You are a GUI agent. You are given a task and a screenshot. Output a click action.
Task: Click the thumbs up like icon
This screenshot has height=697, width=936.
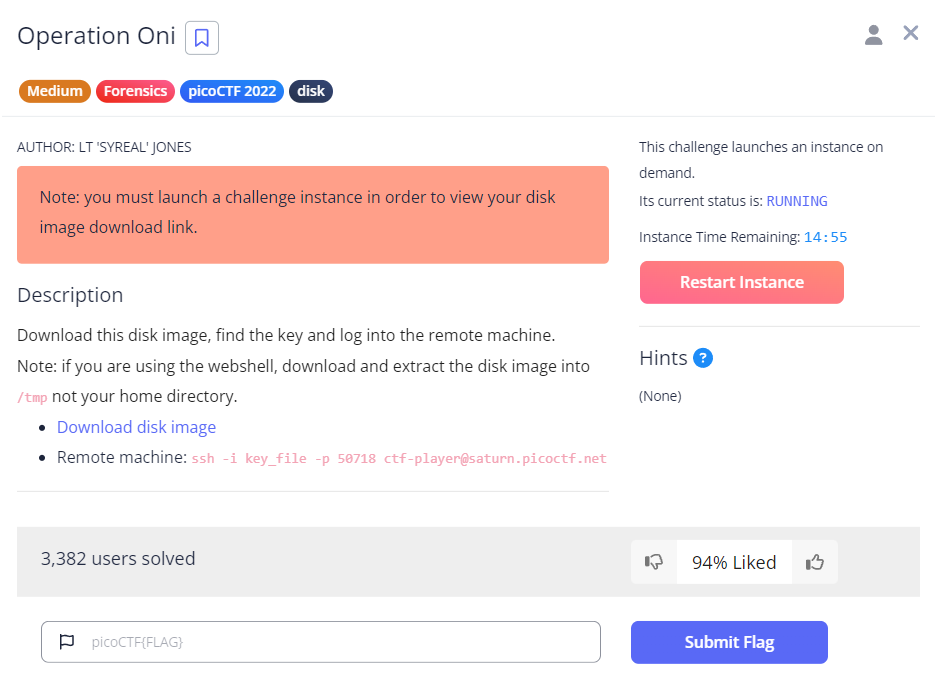815,562
